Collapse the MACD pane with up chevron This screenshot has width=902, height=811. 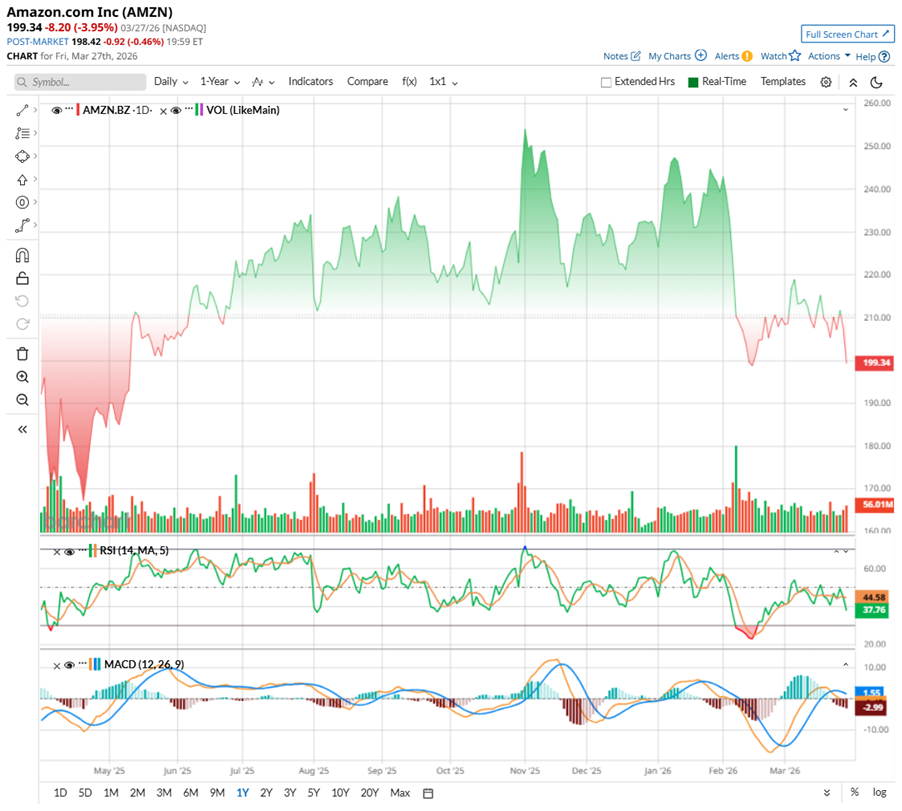click(x=846, y=664)
